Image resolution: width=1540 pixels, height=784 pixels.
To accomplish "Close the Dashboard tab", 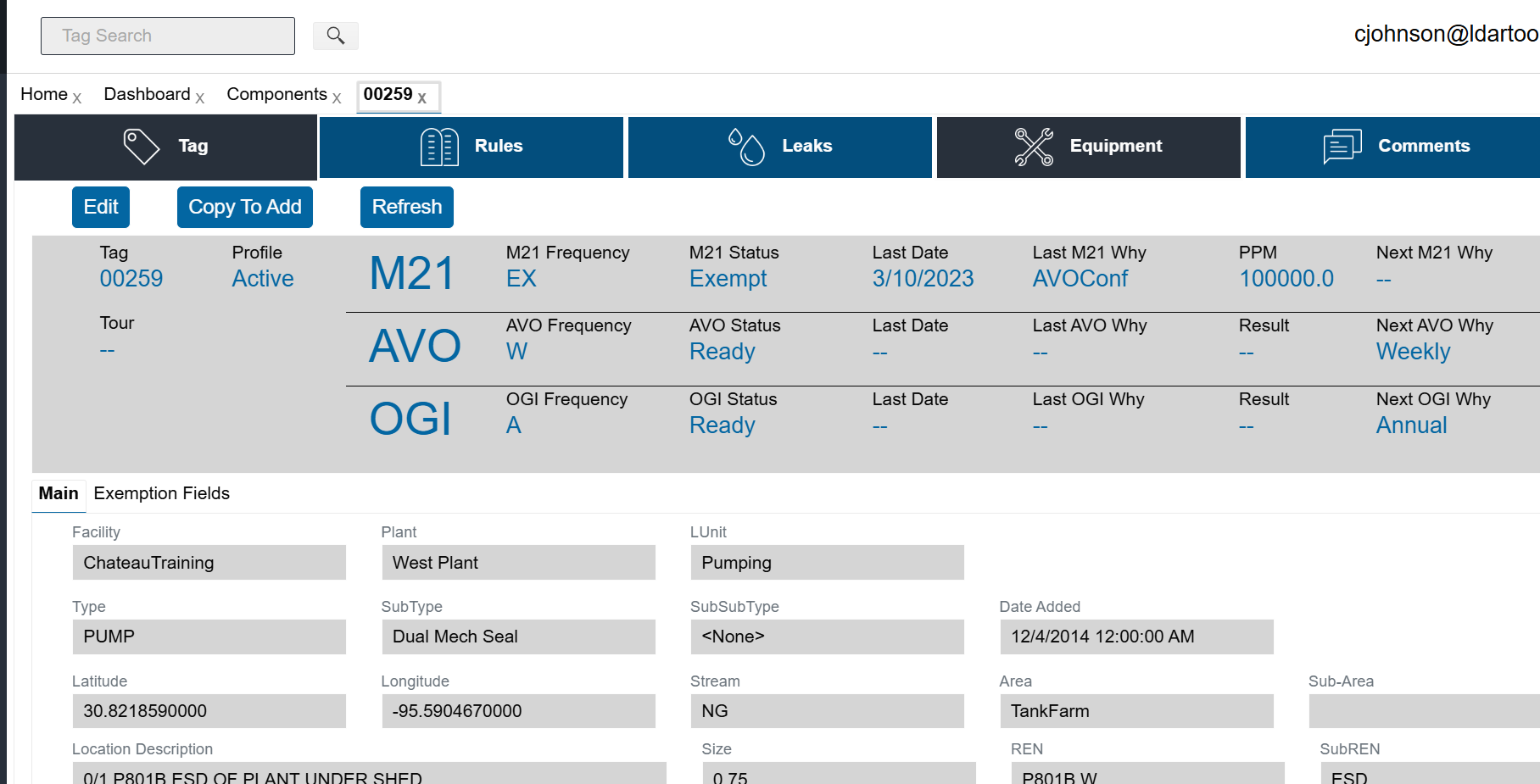I will [x=199, y=98].
